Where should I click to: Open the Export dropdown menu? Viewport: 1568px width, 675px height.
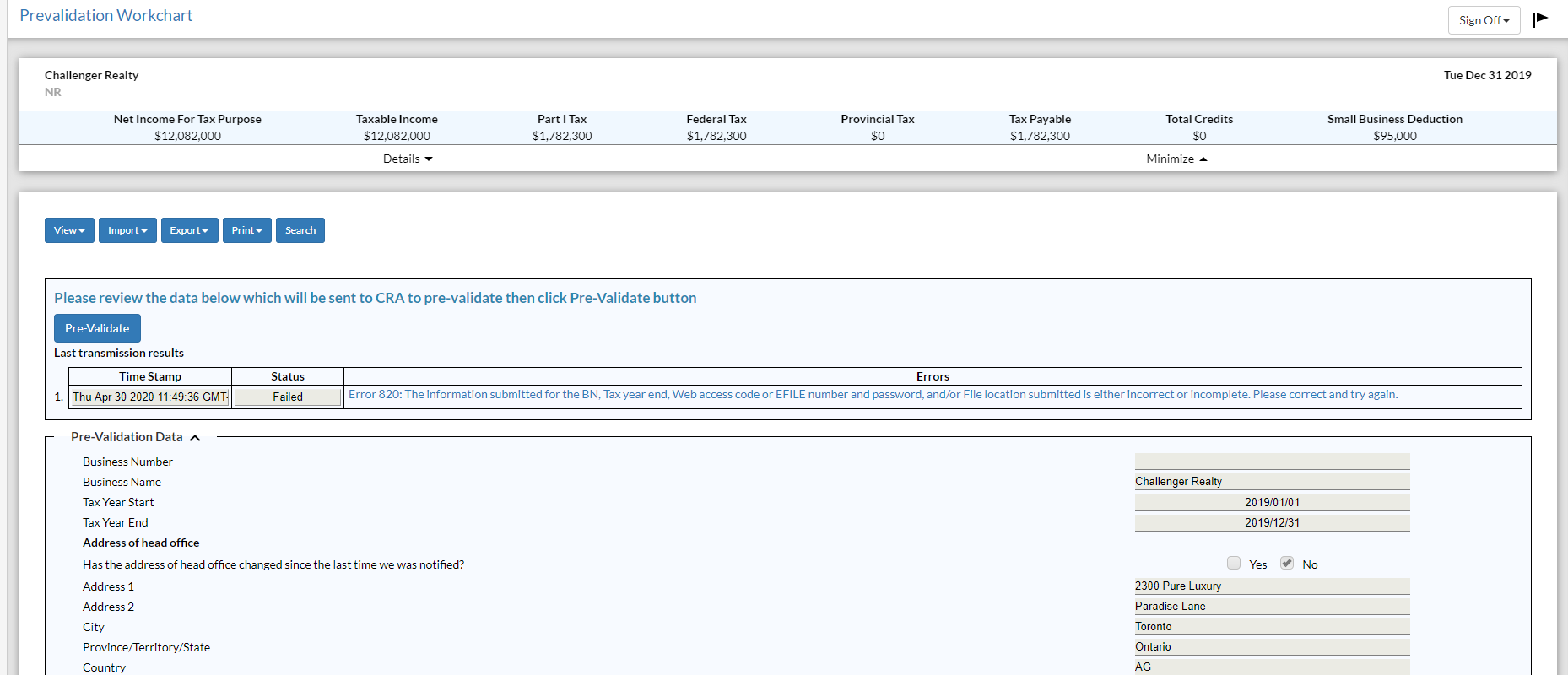189,230
